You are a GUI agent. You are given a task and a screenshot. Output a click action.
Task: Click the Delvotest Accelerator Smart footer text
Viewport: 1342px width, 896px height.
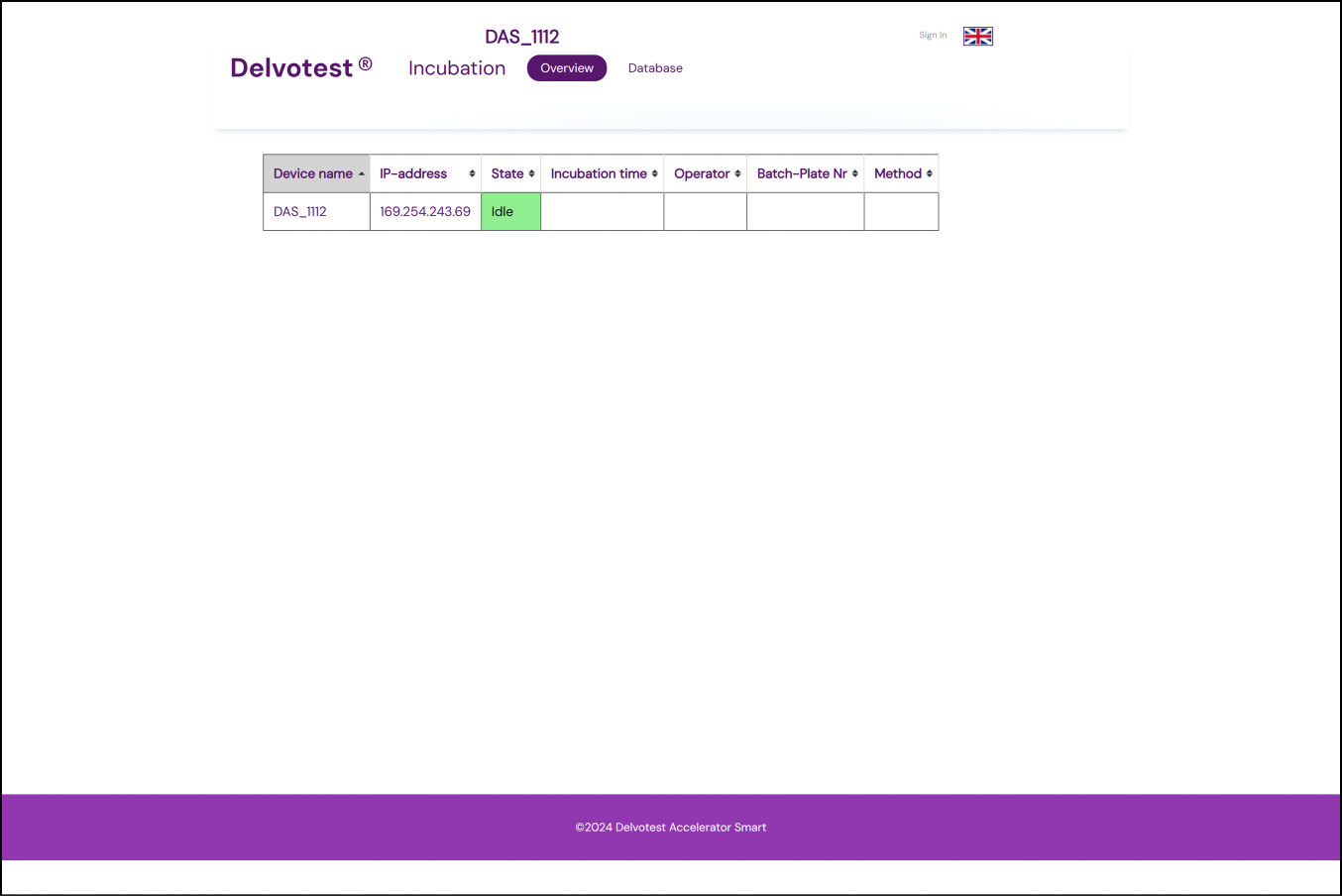(x=671, y=828)
